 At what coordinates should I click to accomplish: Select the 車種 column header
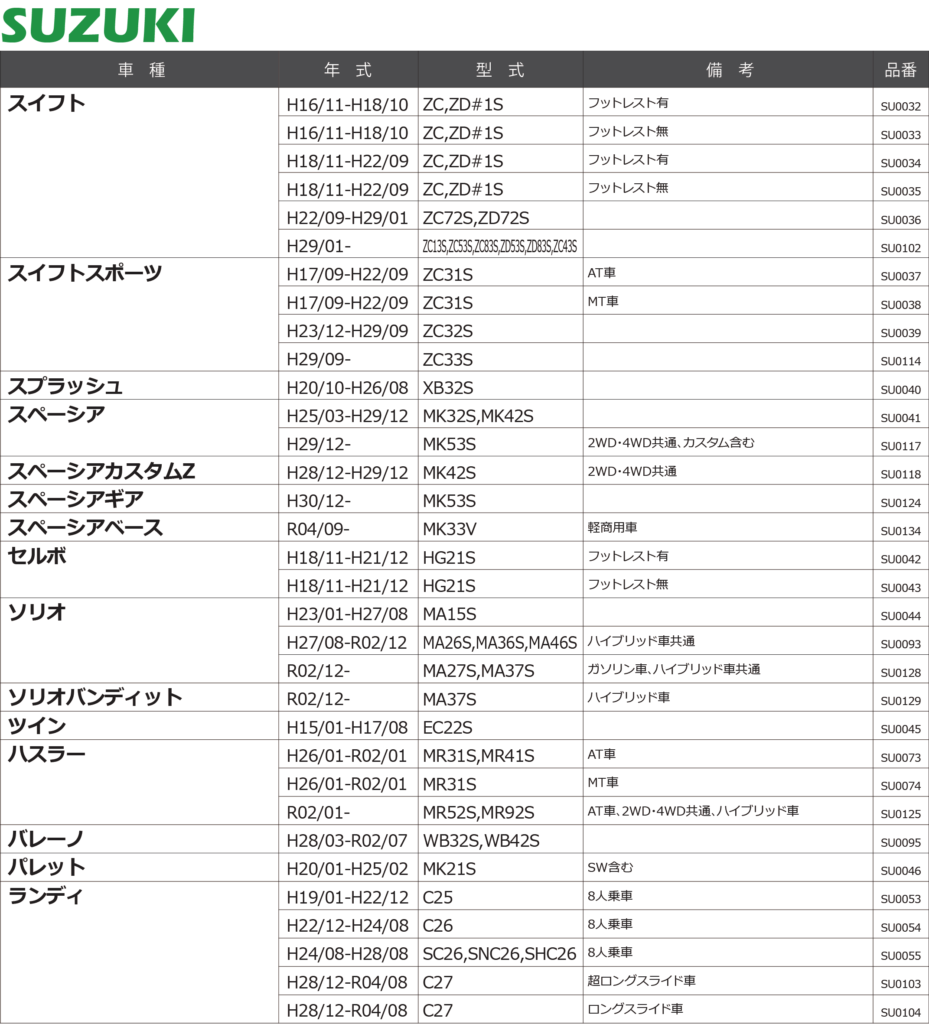(141, 70)
